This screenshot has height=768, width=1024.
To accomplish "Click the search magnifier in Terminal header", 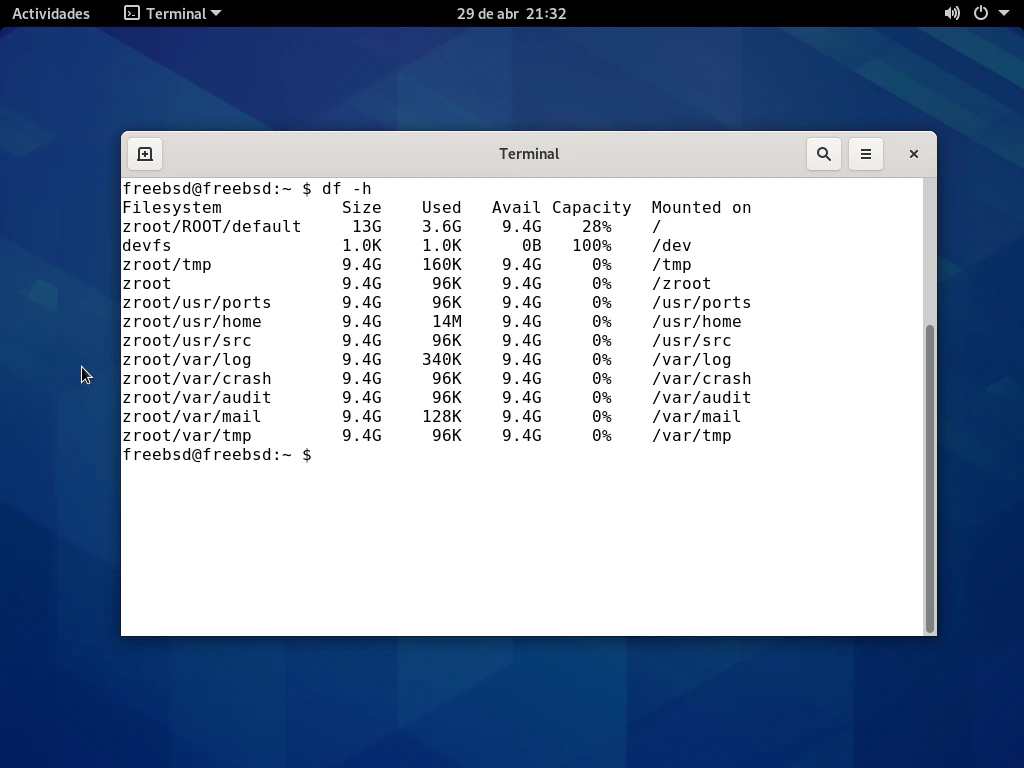I will 824,154.
